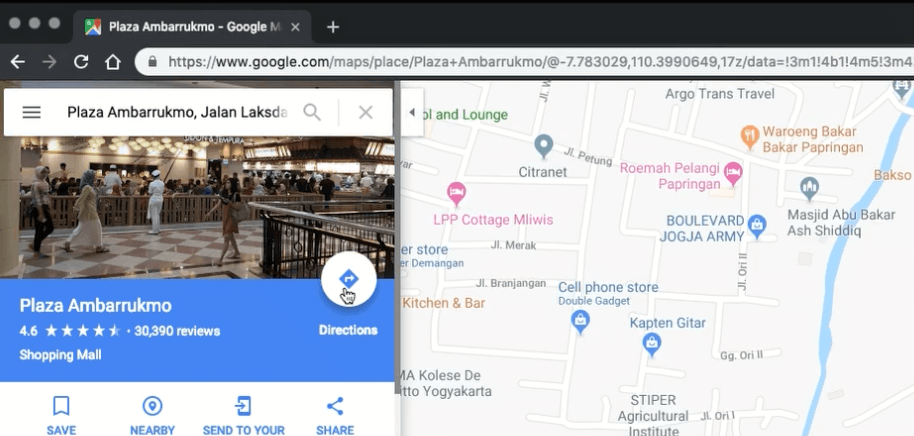Click the padlock site security icon
Image resolution: width=914 pixels, height=436 pixels.
click(x=152, y=62)
